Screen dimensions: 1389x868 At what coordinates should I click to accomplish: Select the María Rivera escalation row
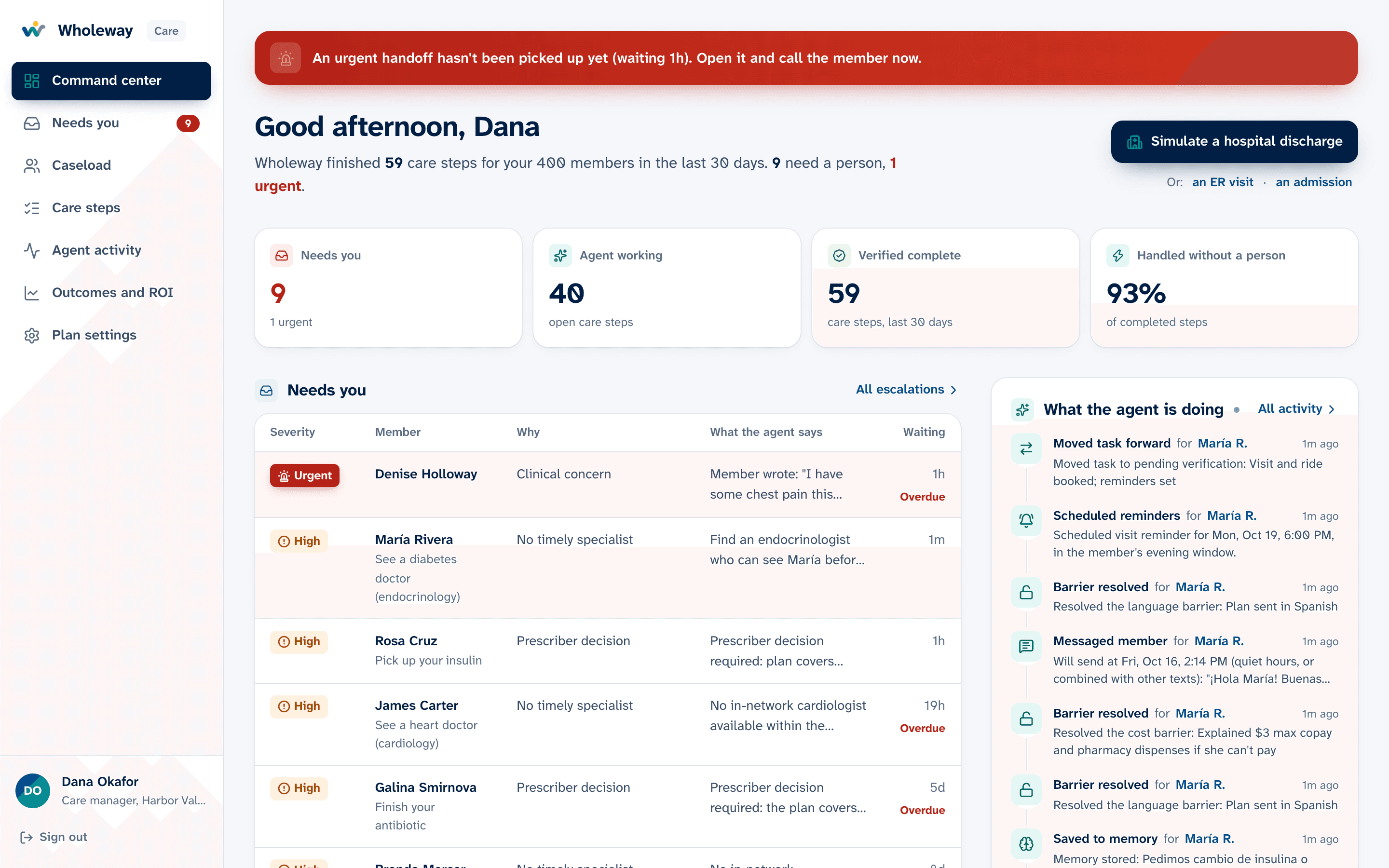607,569
